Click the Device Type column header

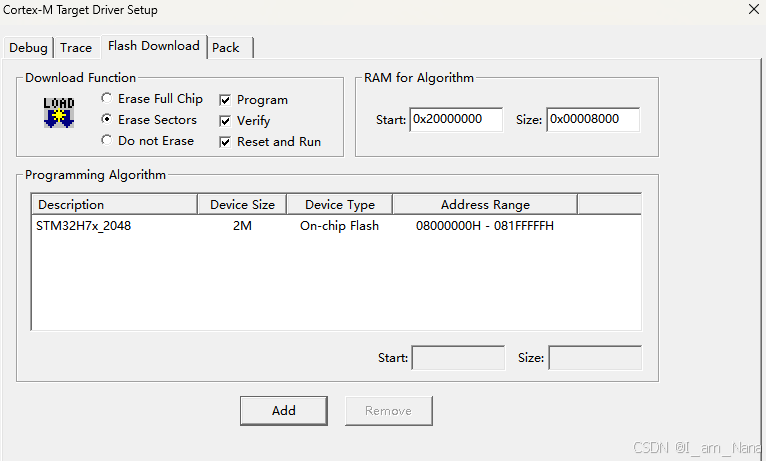(x=340, y=205)
